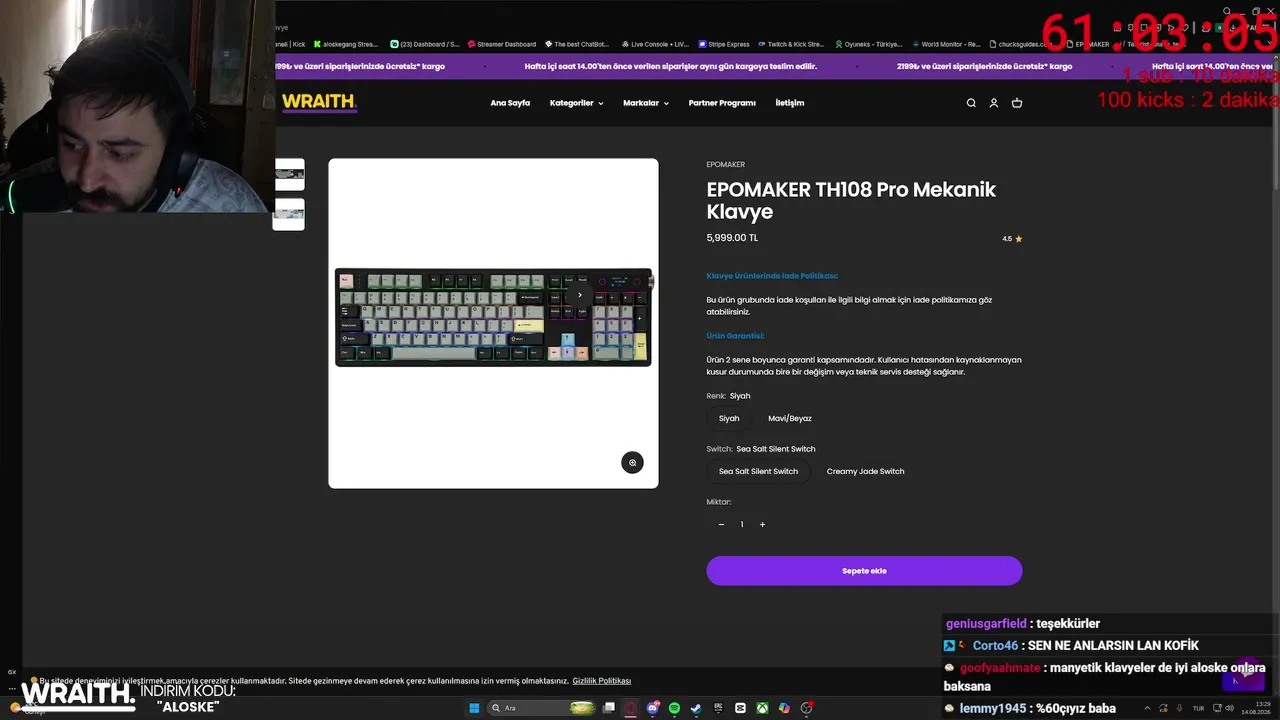The height and width of the screenshot is (720, 1280).
Task: Expand the Markalar dropdown menu
Action: [646, 103]
